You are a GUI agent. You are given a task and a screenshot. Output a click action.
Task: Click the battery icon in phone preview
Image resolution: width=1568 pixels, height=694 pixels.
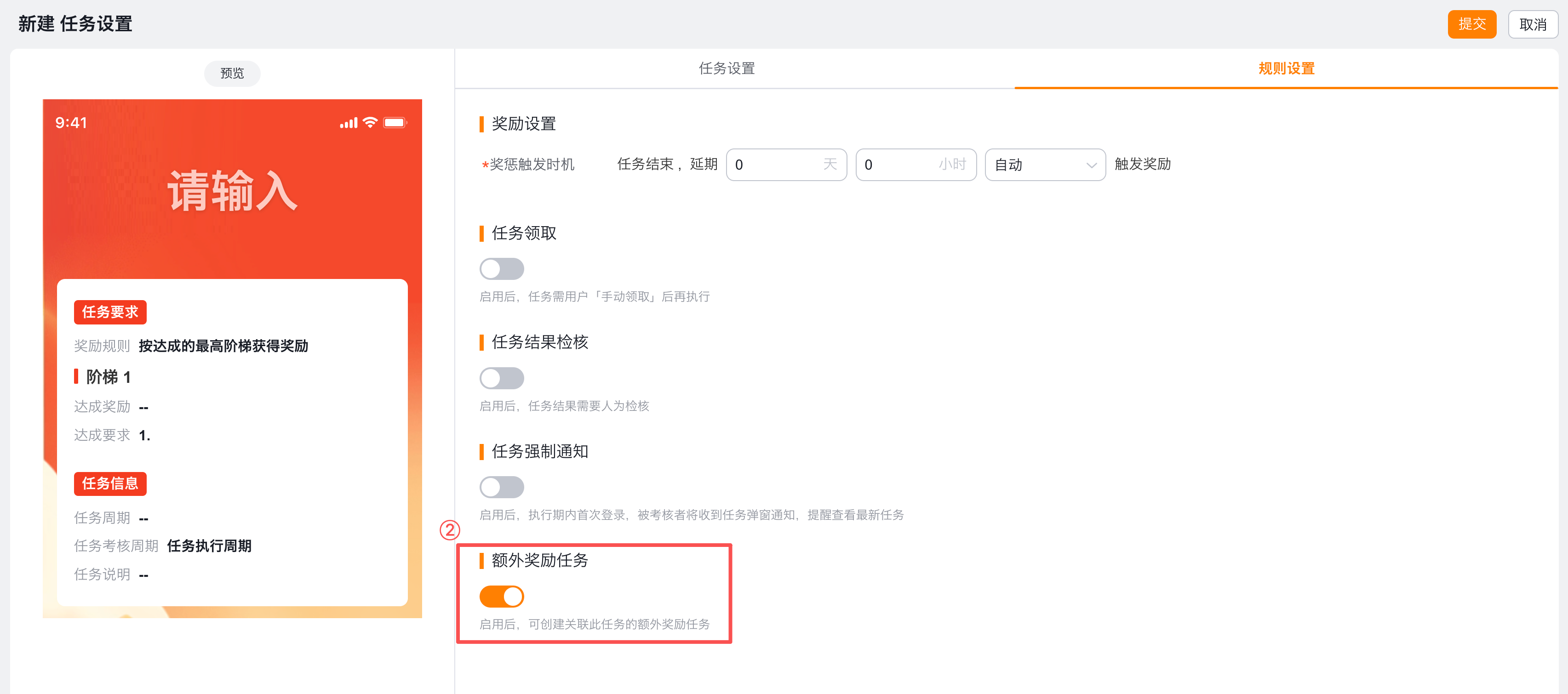click(x=395, y=123)
